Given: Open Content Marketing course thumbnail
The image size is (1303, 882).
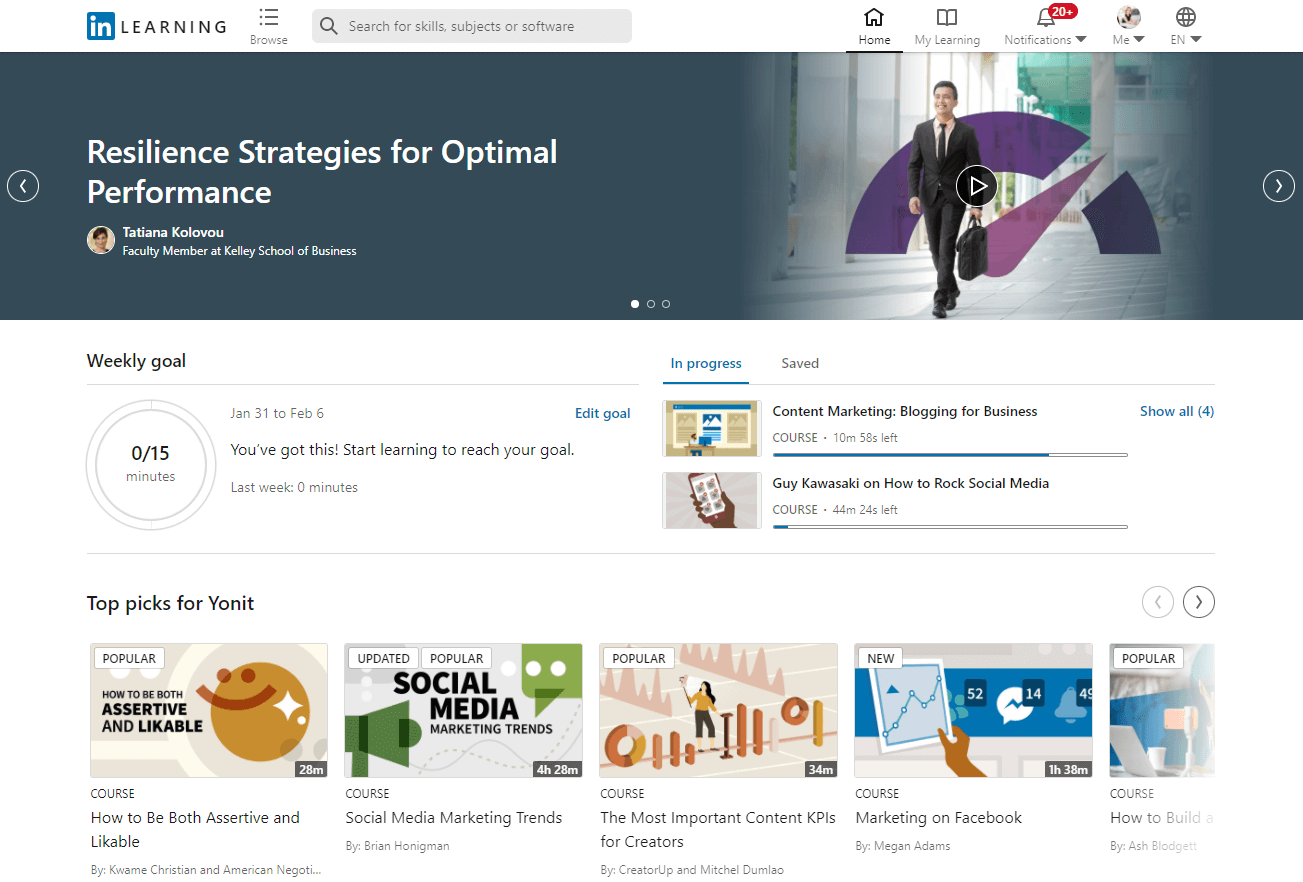Looking at the screenshot, I should click(712, 429).
